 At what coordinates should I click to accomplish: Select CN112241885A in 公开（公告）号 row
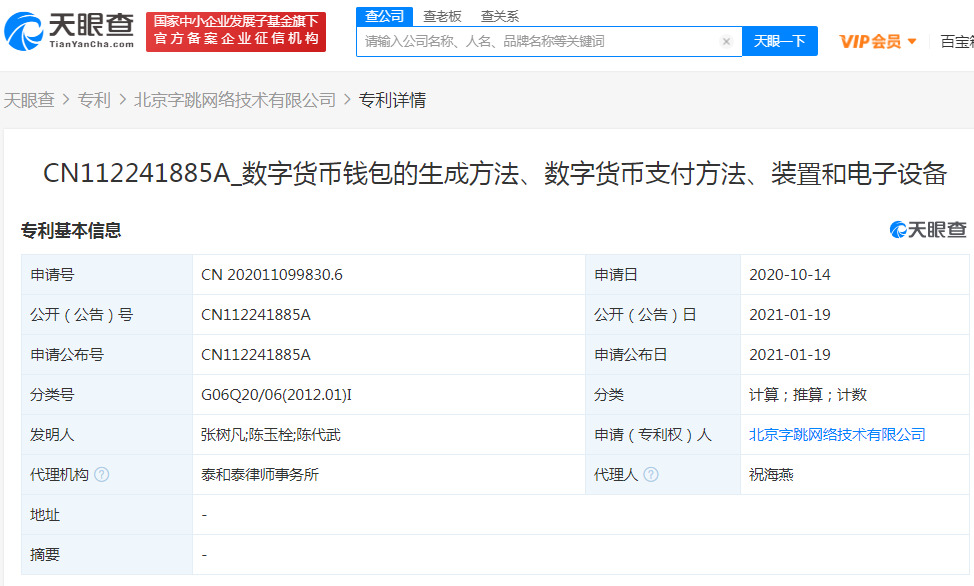pyautogui.click(x=255, y=314)
